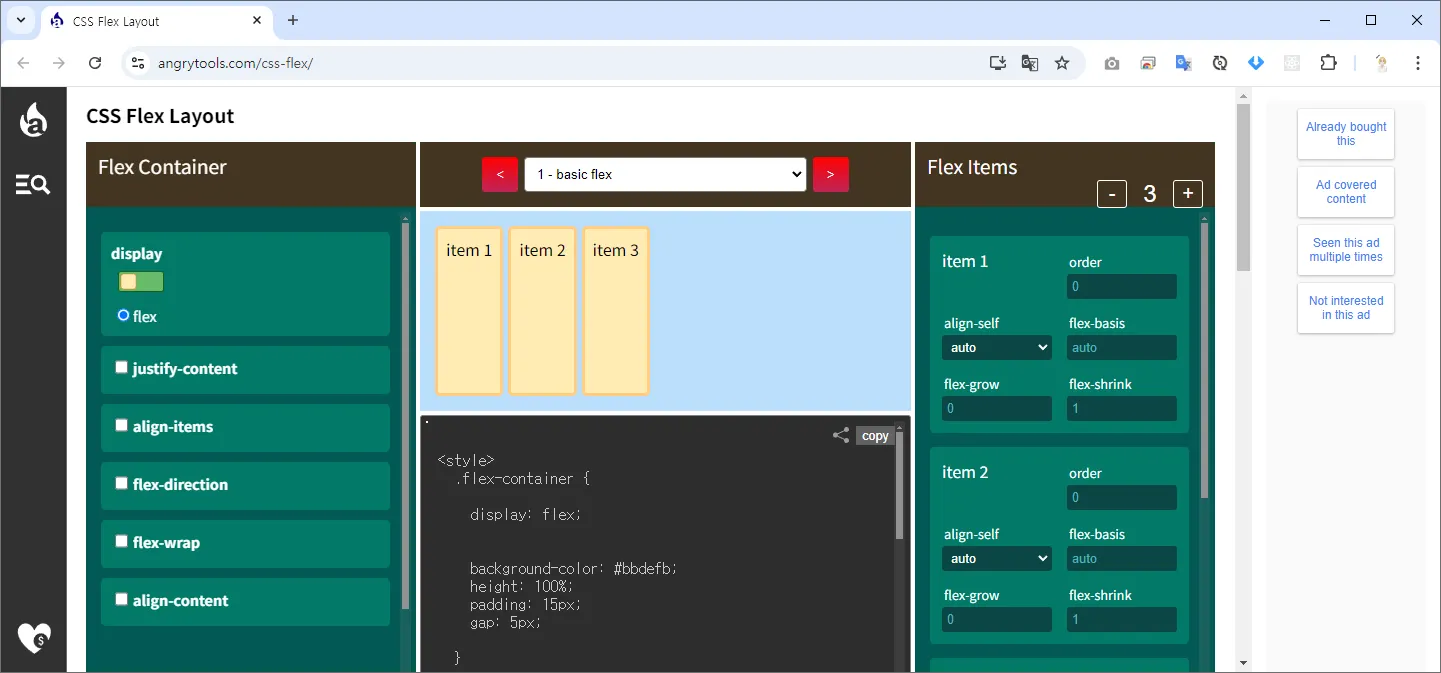Toggle the display switch
The image size is (1441, 673).
point(141,282)
